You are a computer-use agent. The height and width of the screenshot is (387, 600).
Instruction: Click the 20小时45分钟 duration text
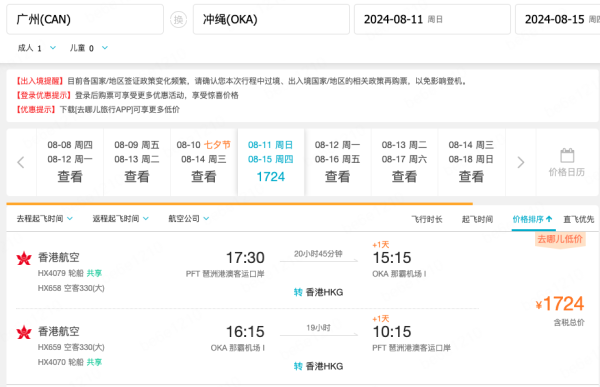click(318, 254)
